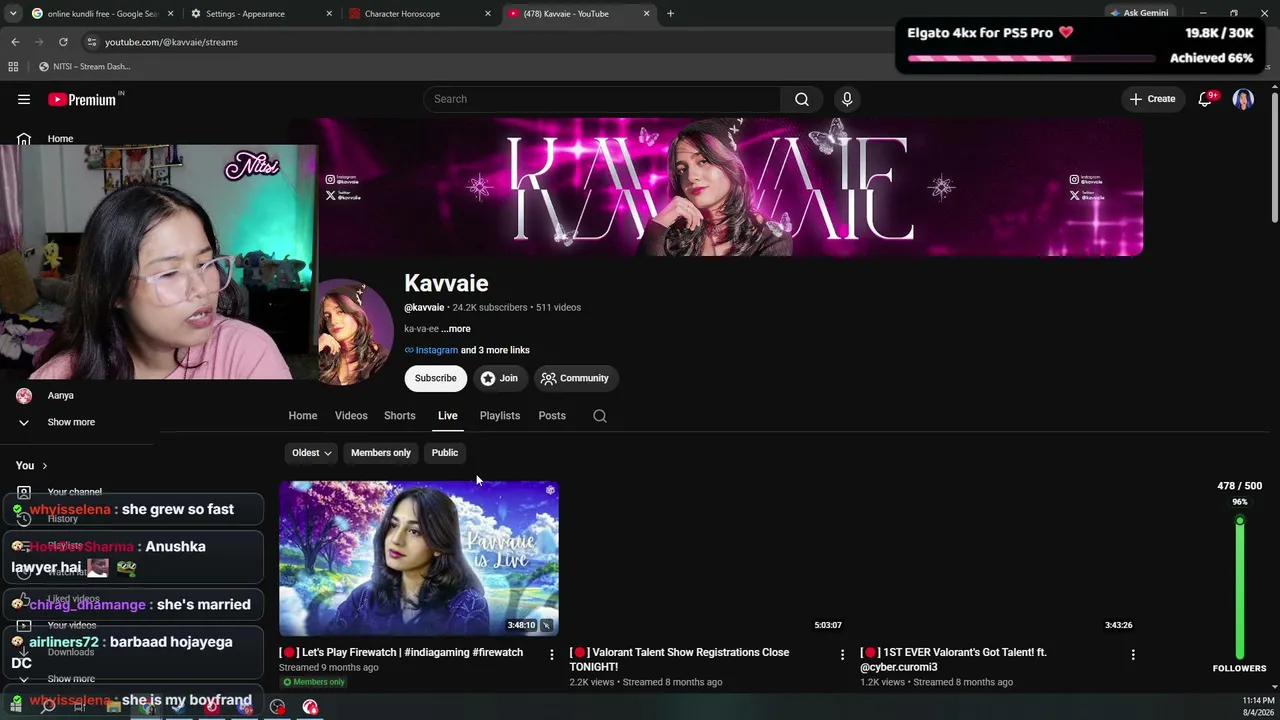Play the Let's Play Firewatch stream thumbnail
The width and height of the screenshot is (1280, 720).
[419, 559]
